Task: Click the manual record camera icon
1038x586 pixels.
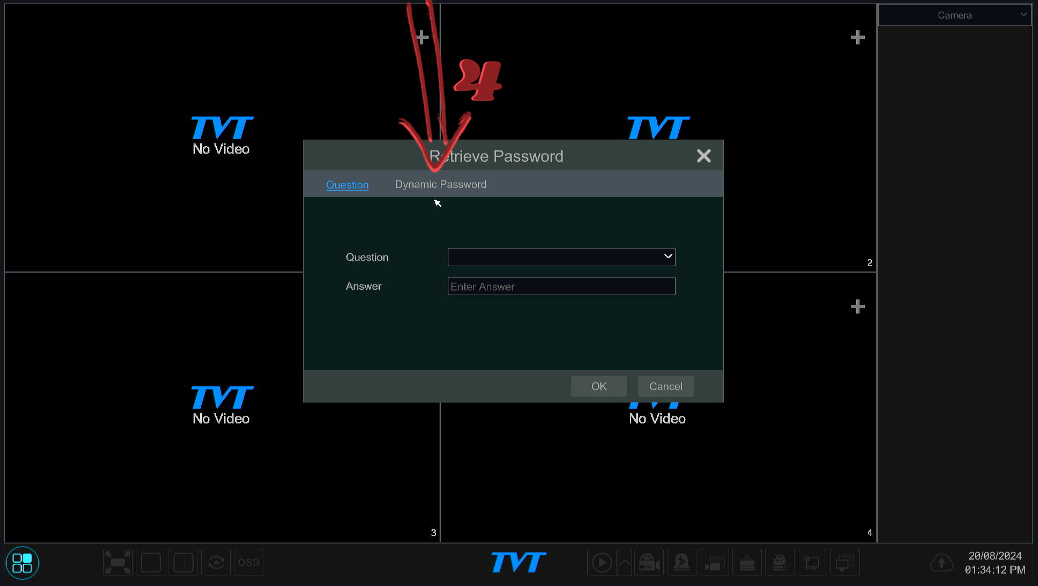Action: (649, 563)
